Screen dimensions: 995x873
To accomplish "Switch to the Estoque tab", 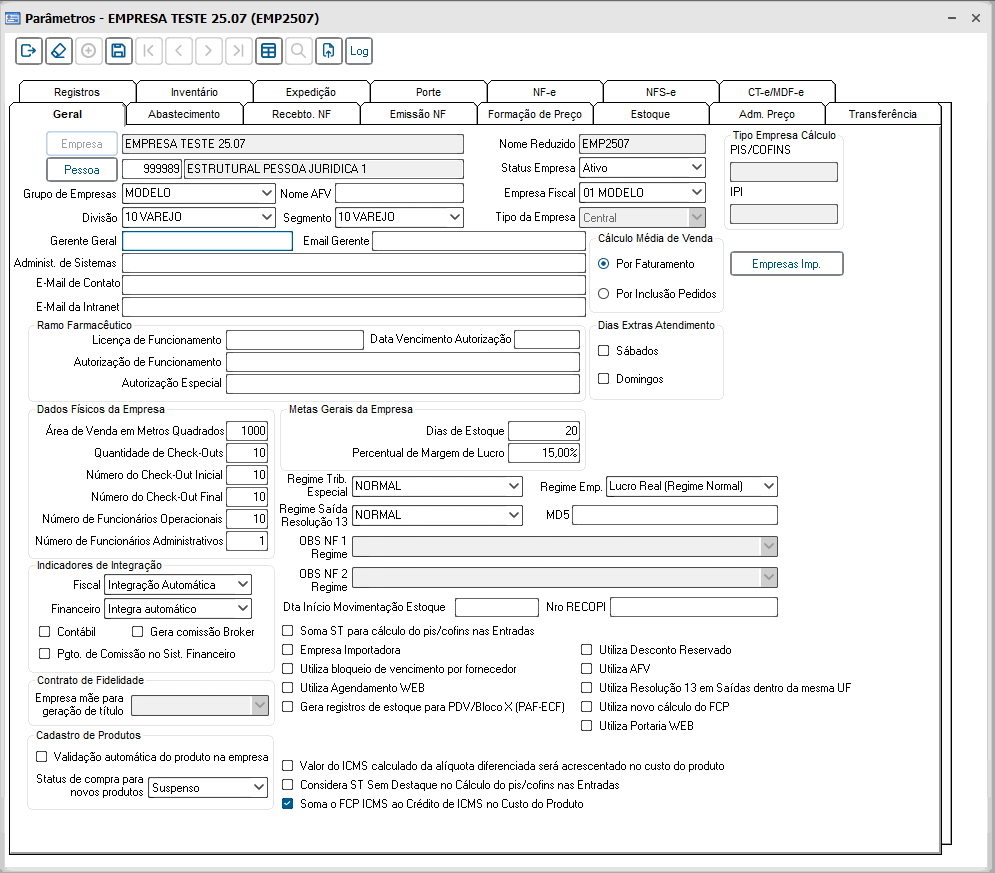I will pyautogui.click(x=650, y=114).
